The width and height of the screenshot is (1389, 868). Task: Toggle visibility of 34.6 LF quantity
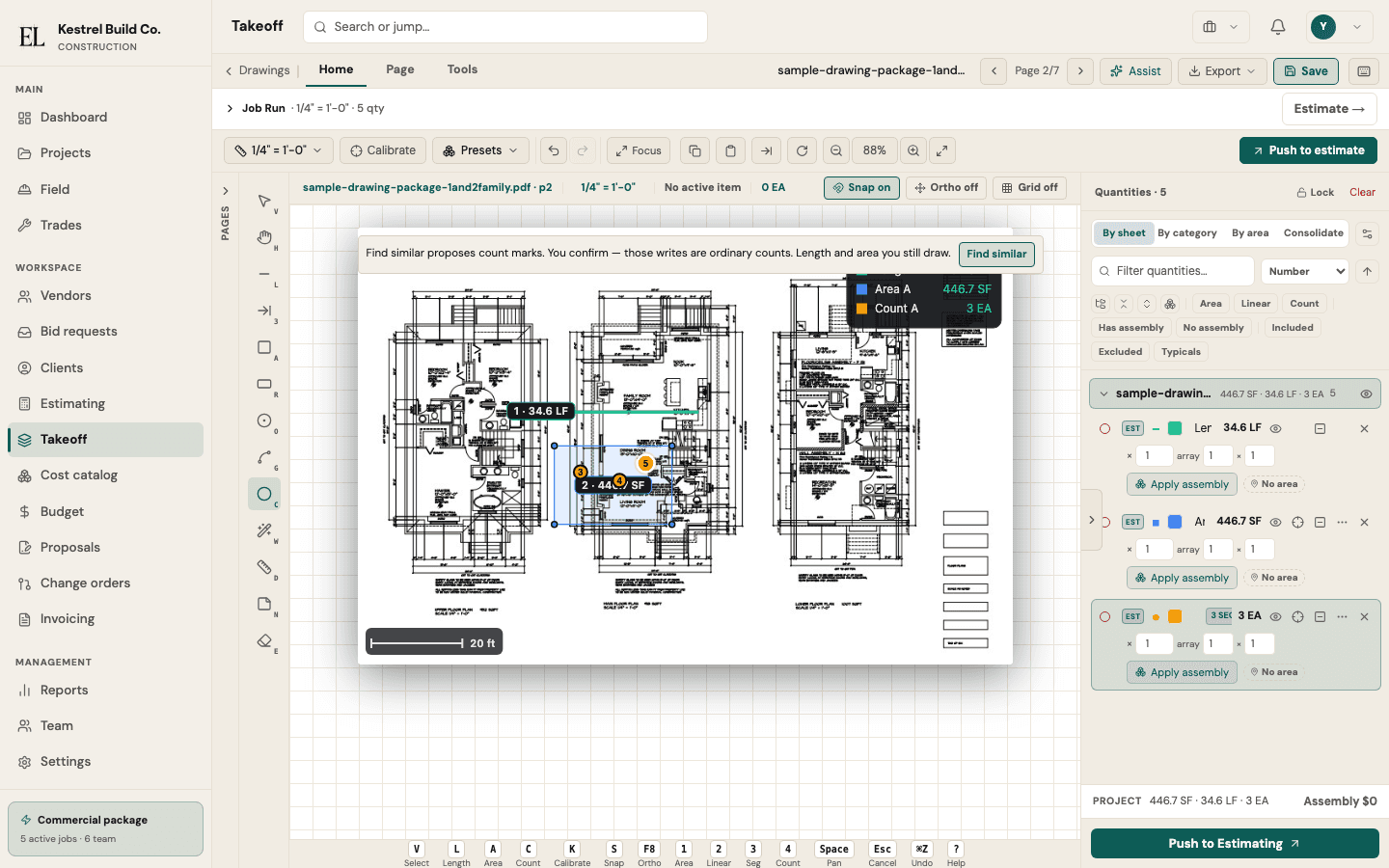click(1275, 428)
